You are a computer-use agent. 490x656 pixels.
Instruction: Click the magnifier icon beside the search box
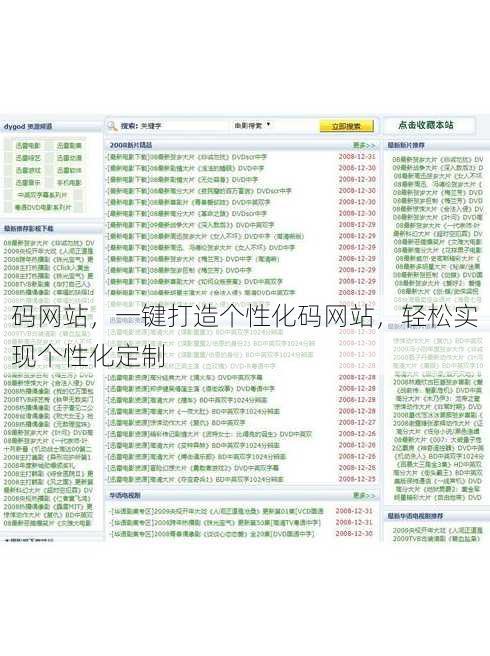112,126
